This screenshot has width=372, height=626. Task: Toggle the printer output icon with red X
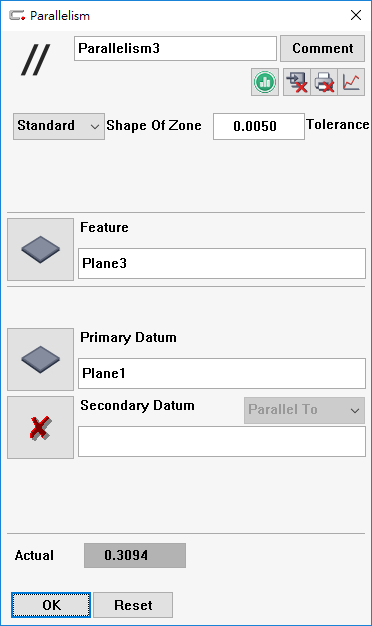(x=324, y=82)
